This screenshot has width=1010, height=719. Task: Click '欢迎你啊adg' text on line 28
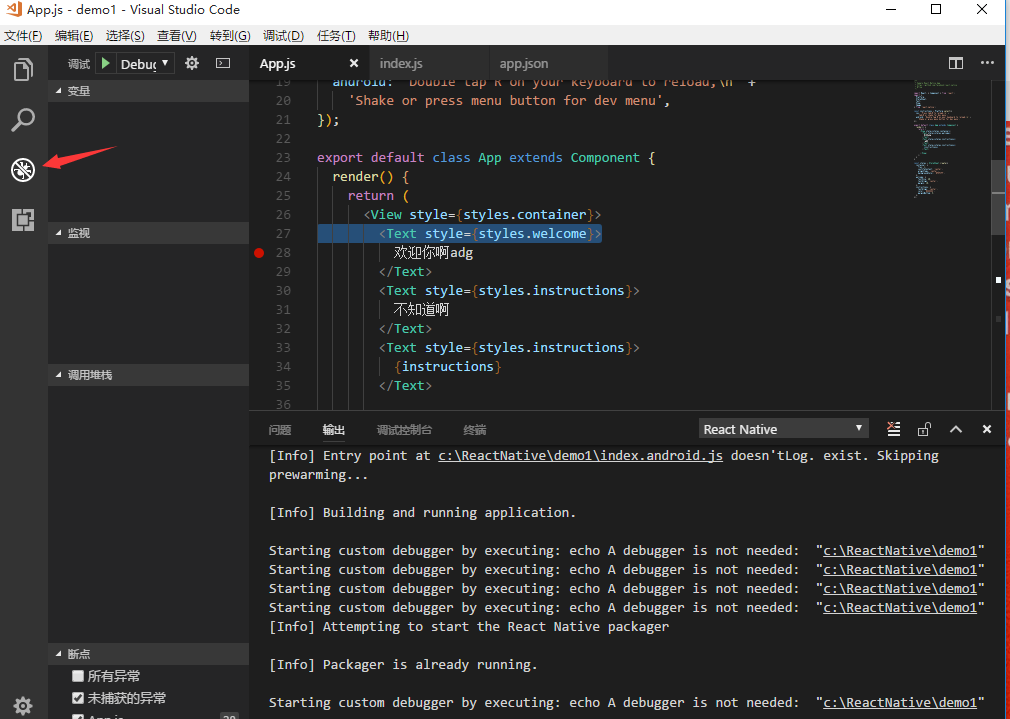434,253
